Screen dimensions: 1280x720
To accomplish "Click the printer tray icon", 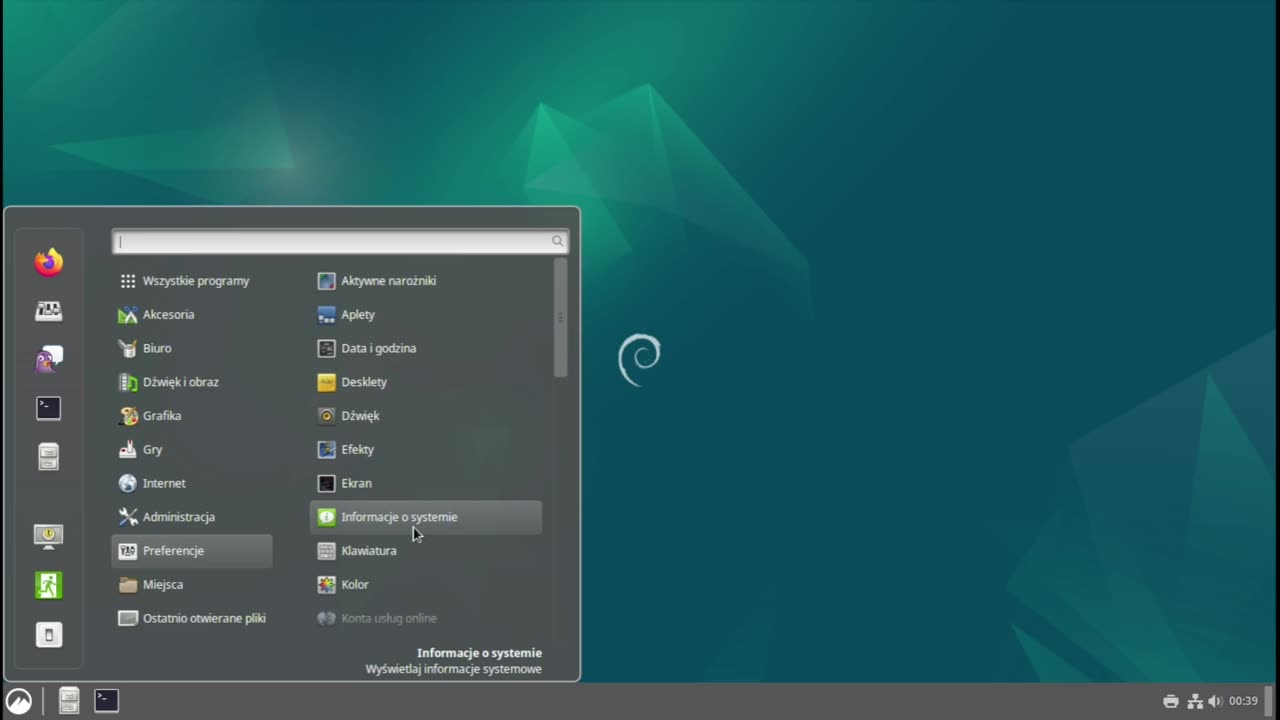I will [x=1171, y=701].
